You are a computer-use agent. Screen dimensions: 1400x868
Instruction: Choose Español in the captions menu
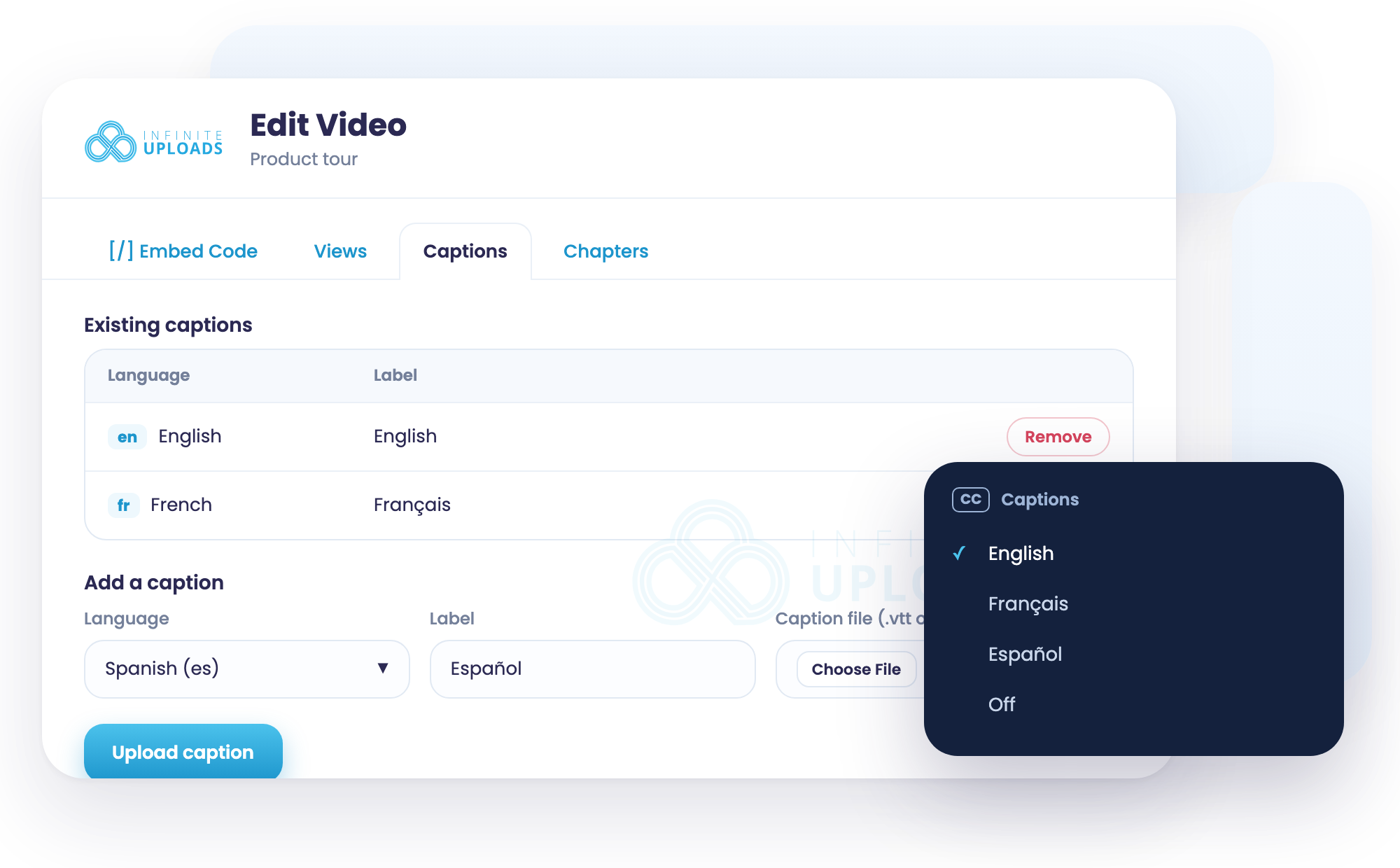pyautogui.click(x=1025, y=654)
